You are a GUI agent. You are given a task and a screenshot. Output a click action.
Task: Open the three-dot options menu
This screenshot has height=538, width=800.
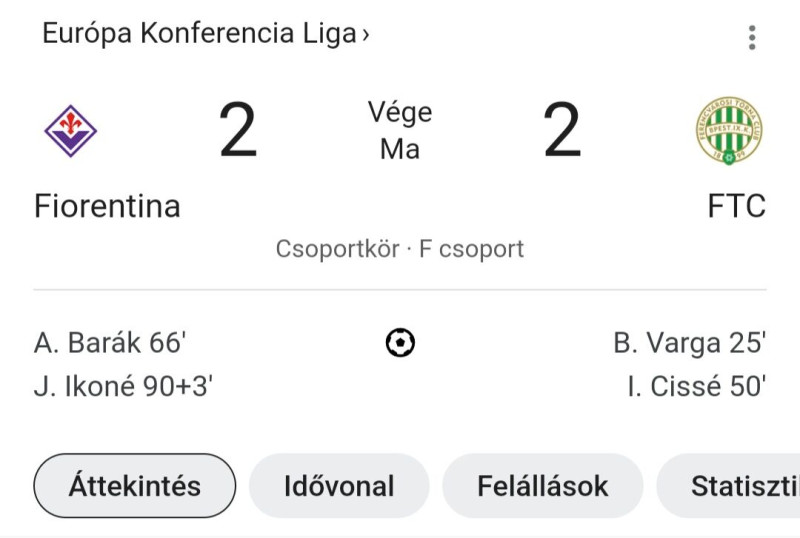click(752, 37)
